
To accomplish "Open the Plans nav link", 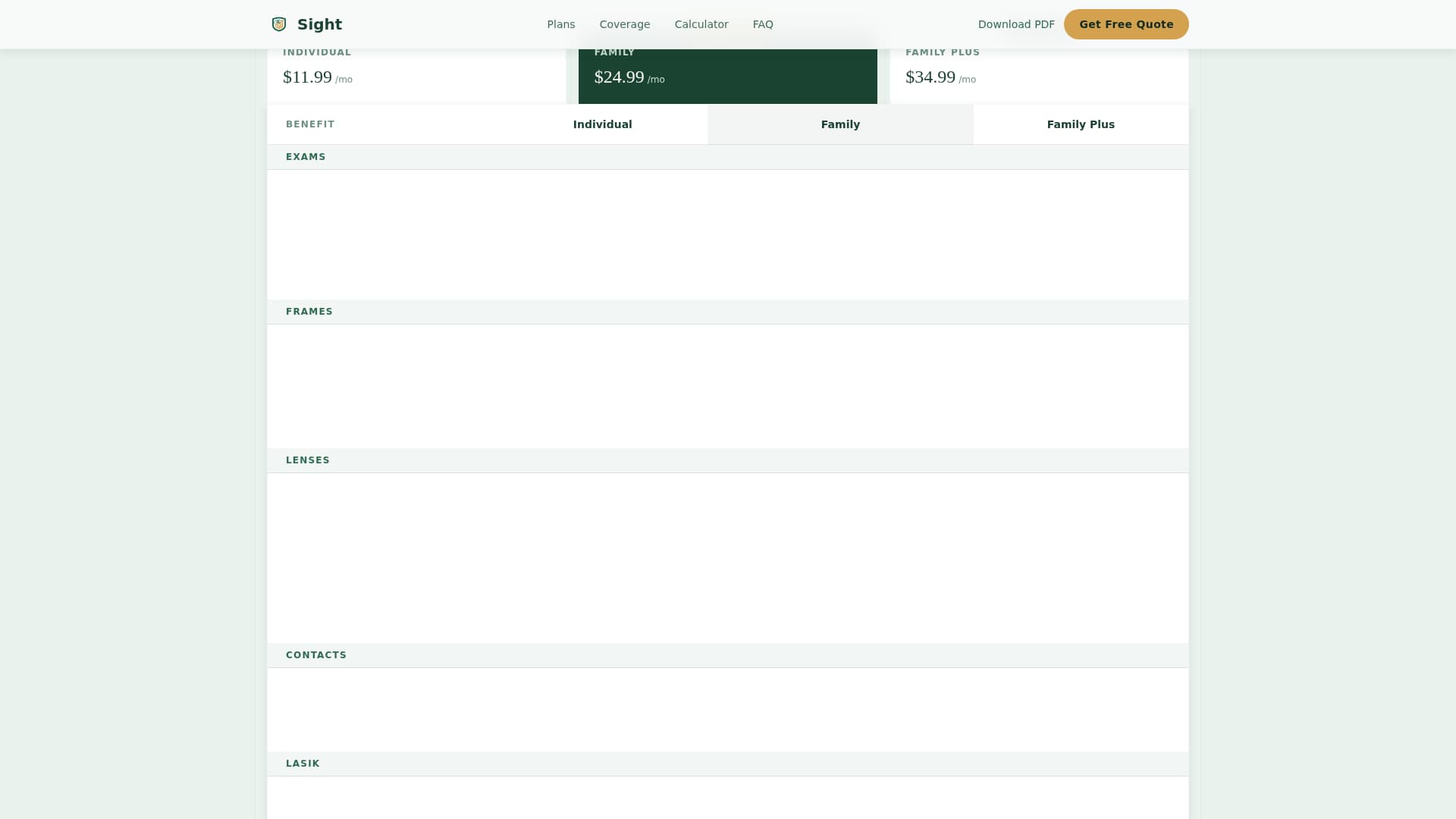I will pos(561,24).
